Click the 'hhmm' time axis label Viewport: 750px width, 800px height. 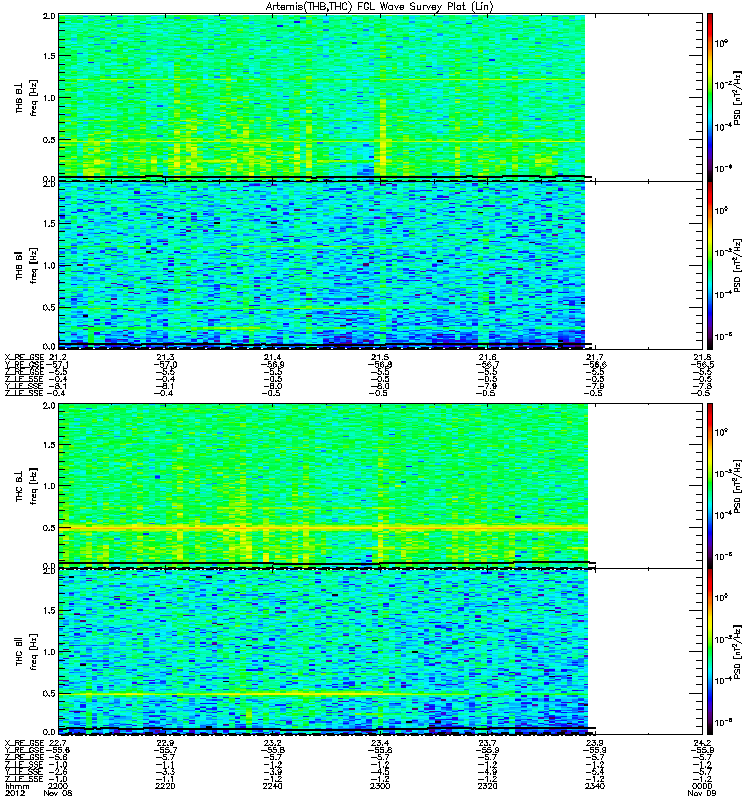click(x=15, y=787)
